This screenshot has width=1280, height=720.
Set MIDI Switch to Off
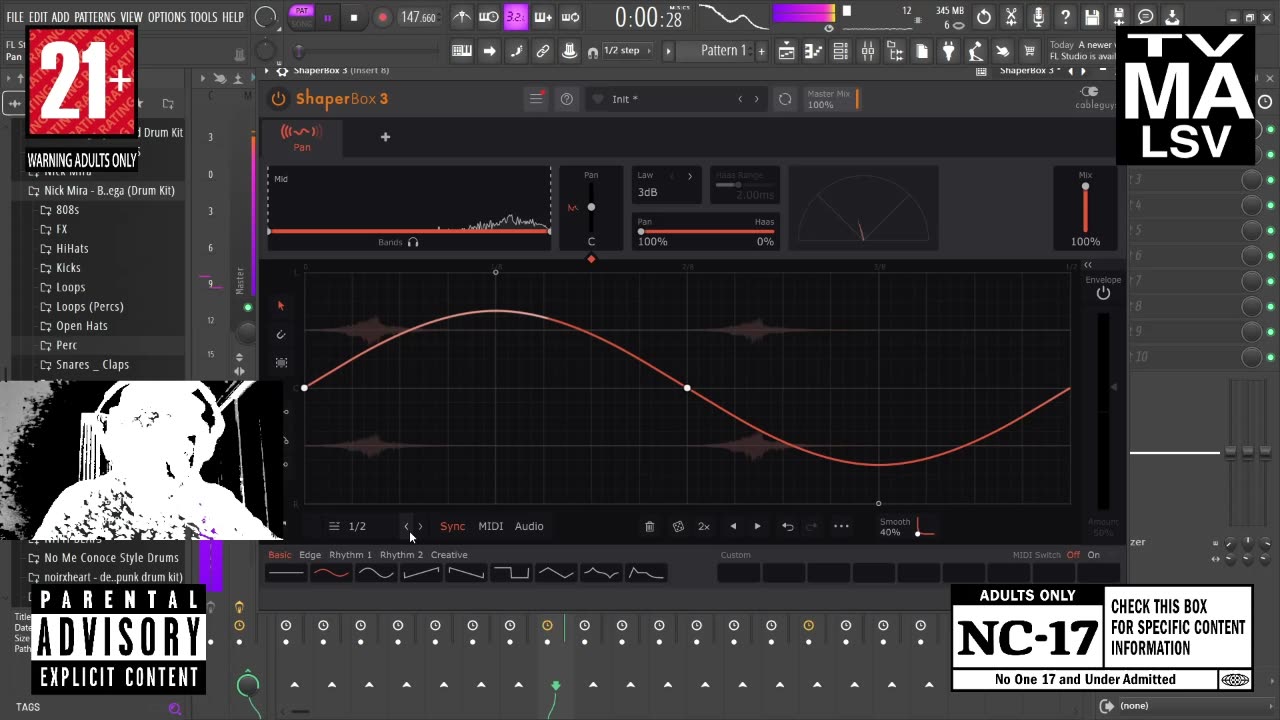tap(1073, 555)
